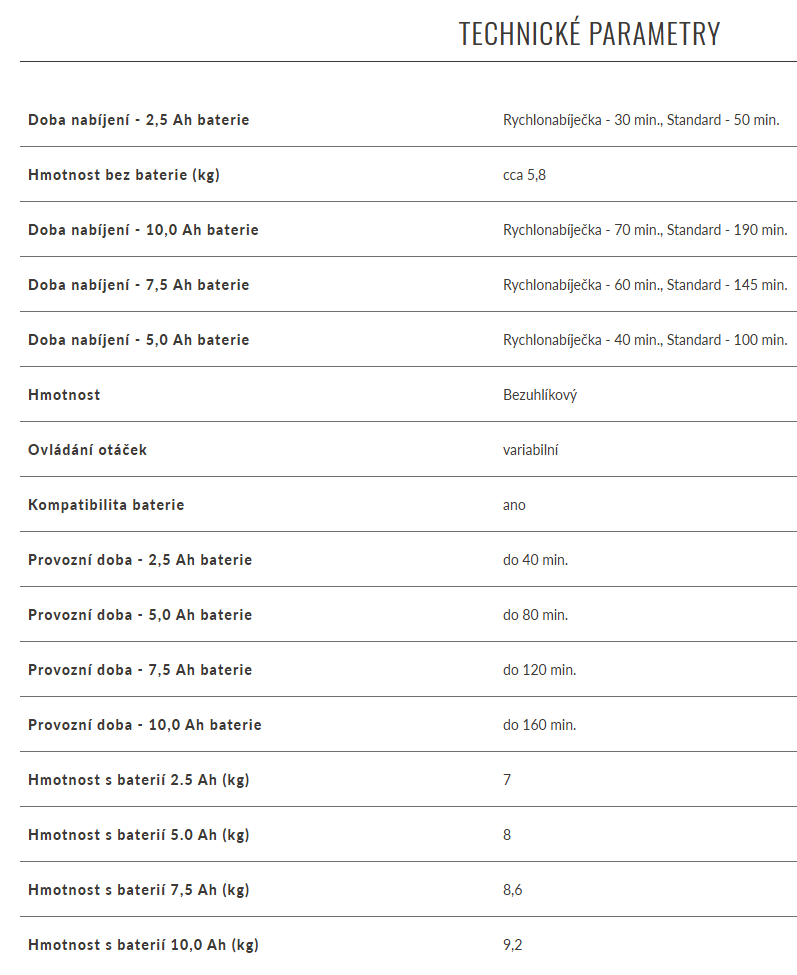Click the Hmotnost bez baterie (kg) label
The width and height of the screenshot is (797, 975).
(124, 175)
